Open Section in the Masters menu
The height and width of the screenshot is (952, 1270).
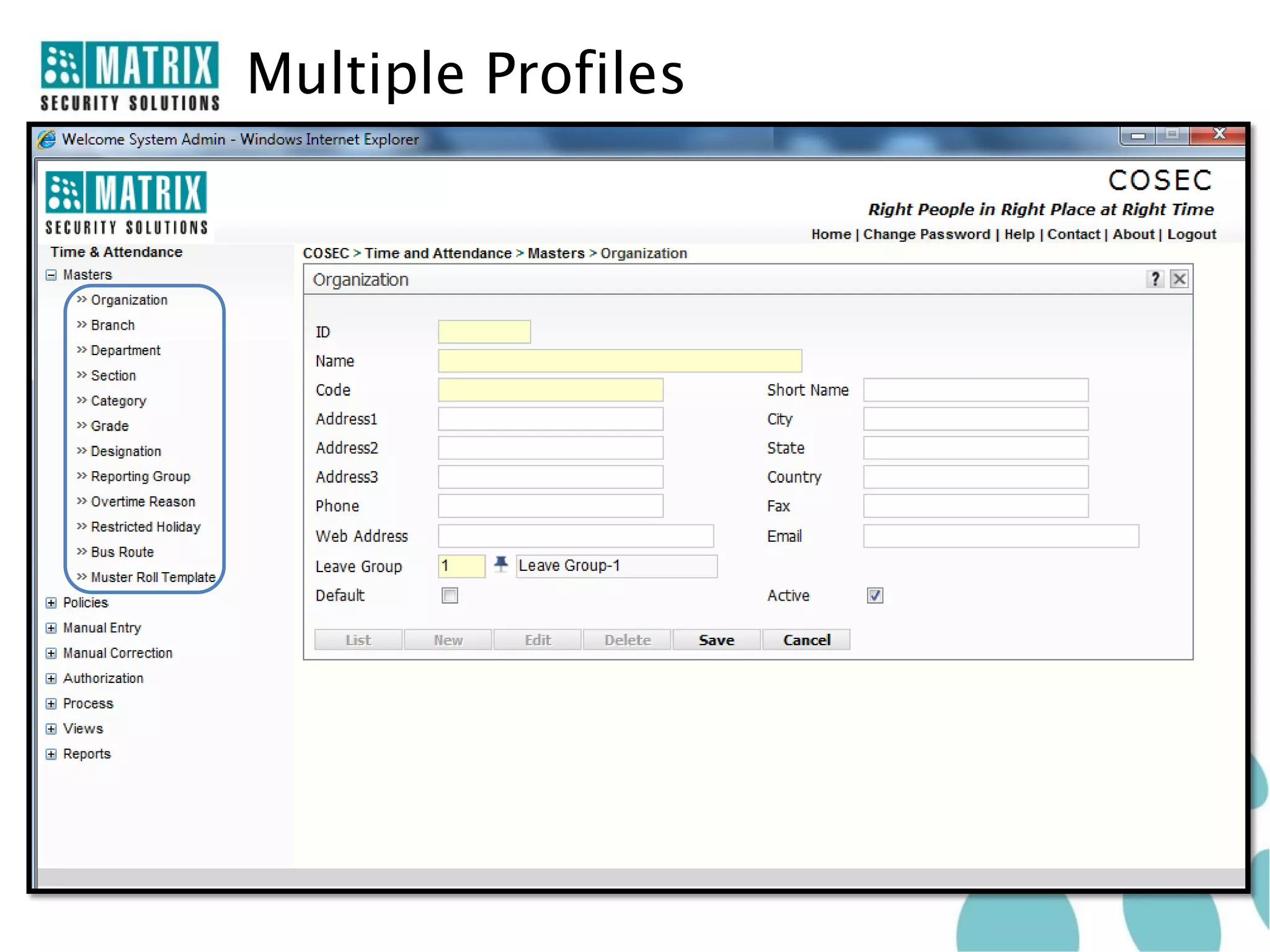click(113, 376)
